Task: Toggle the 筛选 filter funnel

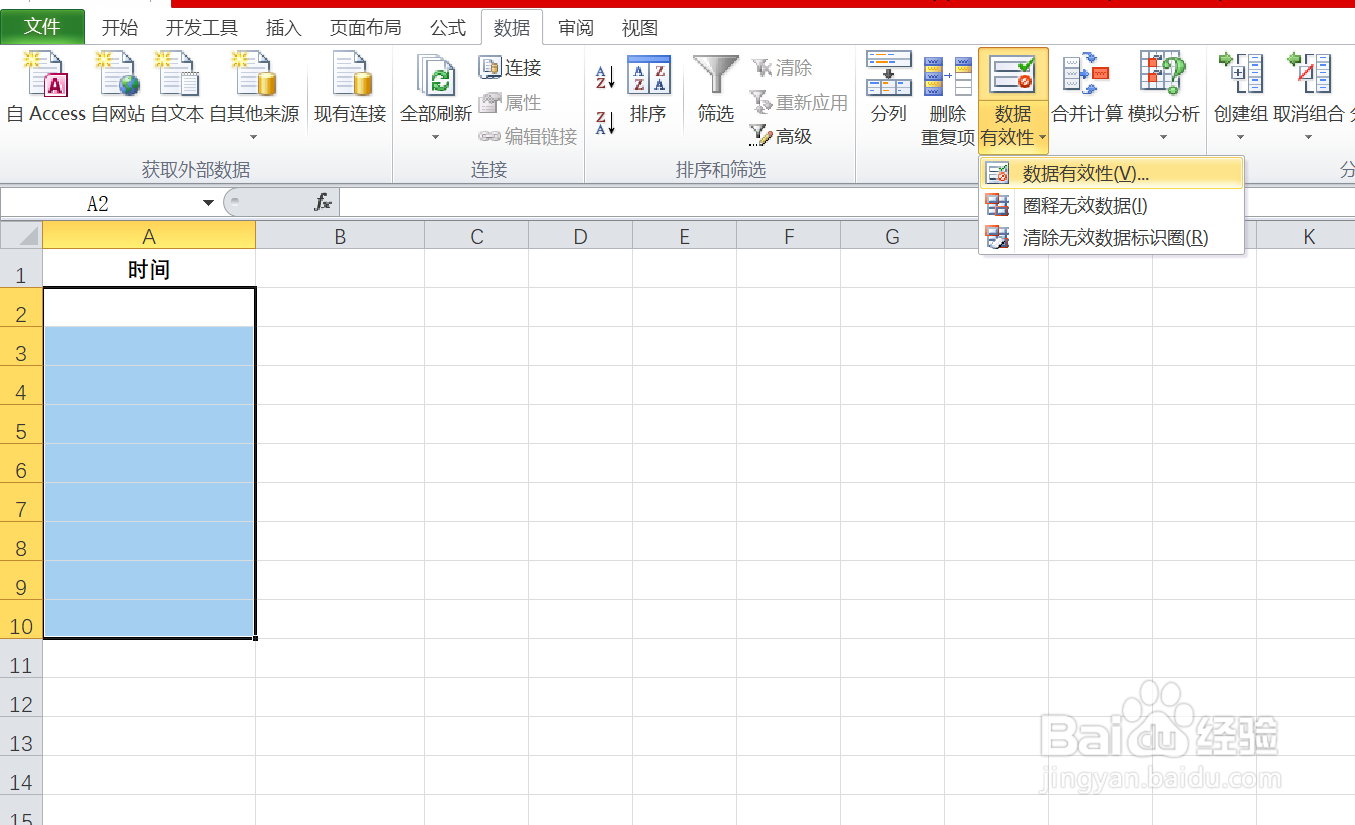Action: 716,75
